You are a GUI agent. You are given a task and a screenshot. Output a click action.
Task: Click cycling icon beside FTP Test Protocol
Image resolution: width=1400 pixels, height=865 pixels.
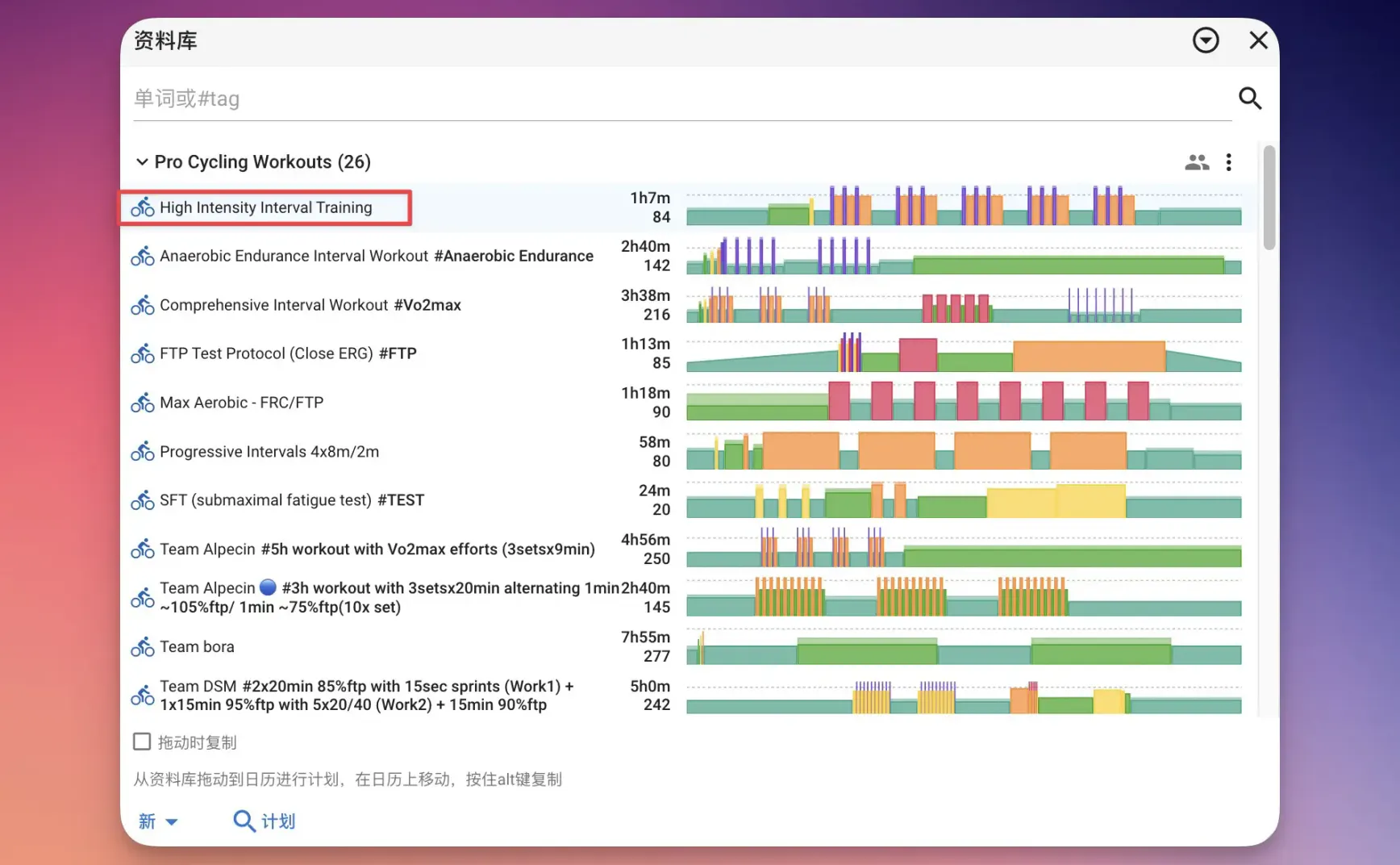pos(143,353)
